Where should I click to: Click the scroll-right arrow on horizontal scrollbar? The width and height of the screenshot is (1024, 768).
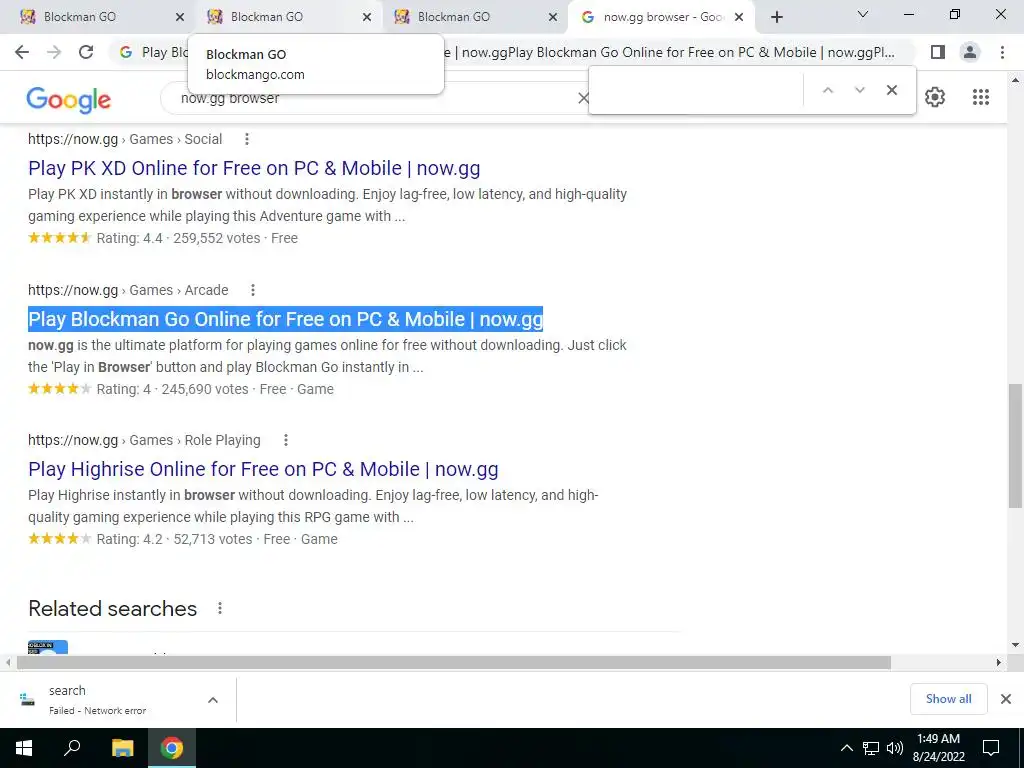[999, 663]
